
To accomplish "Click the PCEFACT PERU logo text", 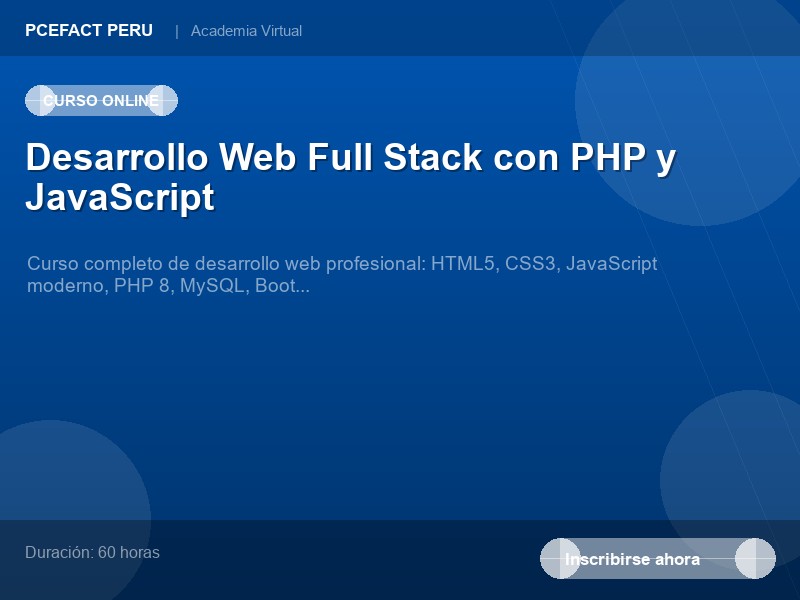I will (x=88, y=30).
